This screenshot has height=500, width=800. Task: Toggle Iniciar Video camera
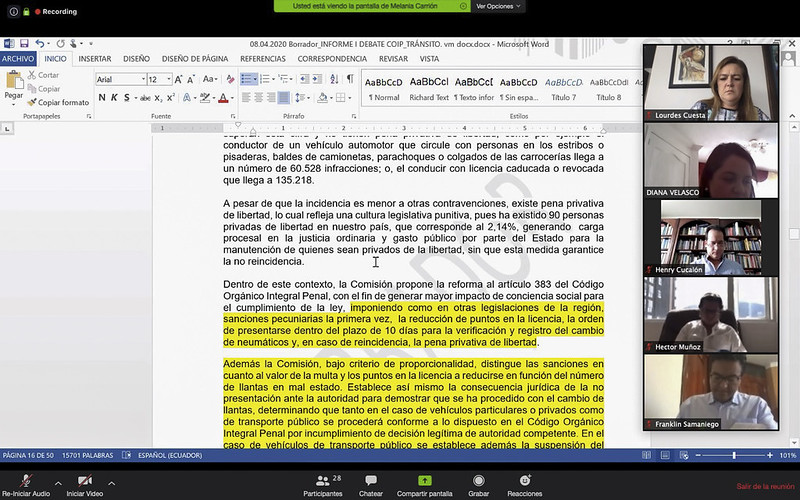click(84, 481)
